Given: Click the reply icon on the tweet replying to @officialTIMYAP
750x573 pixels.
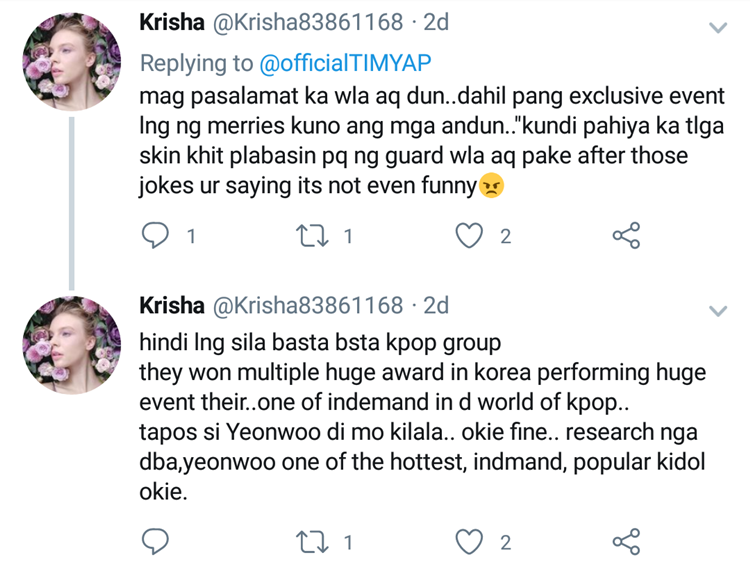Looking at the screenshot, I should click(156, 236).
